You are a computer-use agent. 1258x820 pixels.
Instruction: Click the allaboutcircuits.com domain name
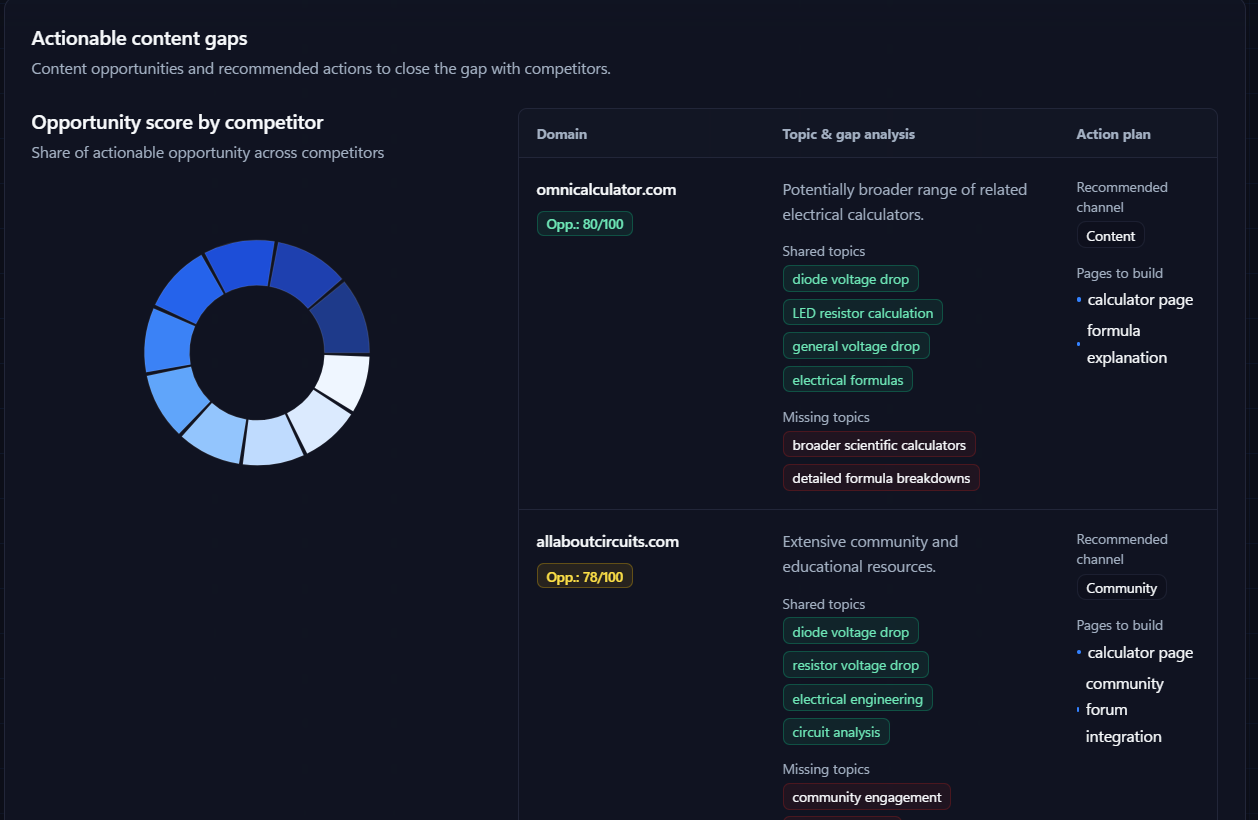click(x=607, y=541)
